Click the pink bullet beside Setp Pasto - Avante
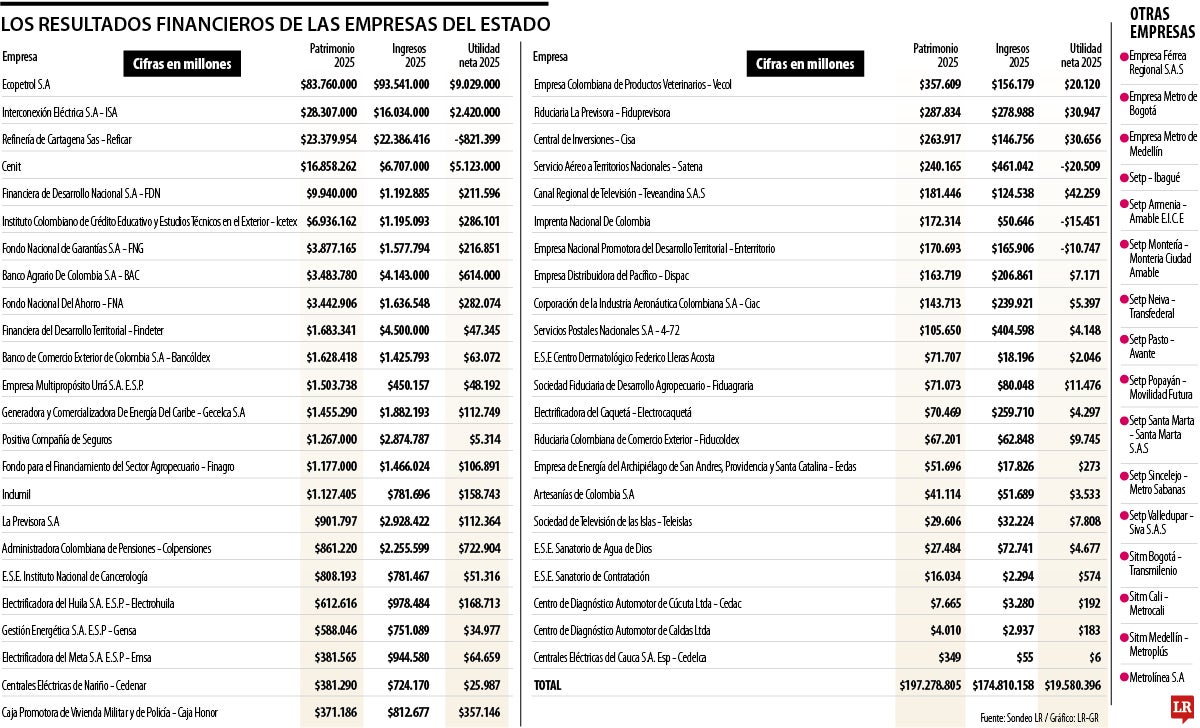 tap(1125, 340)
